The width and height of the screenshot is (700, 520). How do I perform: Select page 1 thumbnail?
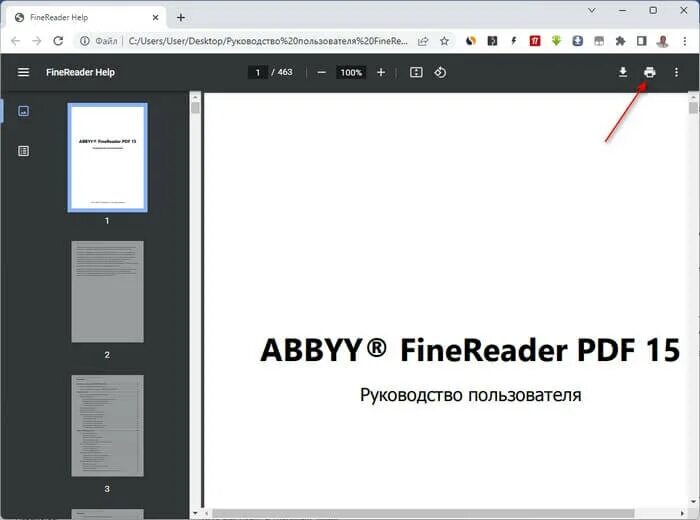point(108,157)
